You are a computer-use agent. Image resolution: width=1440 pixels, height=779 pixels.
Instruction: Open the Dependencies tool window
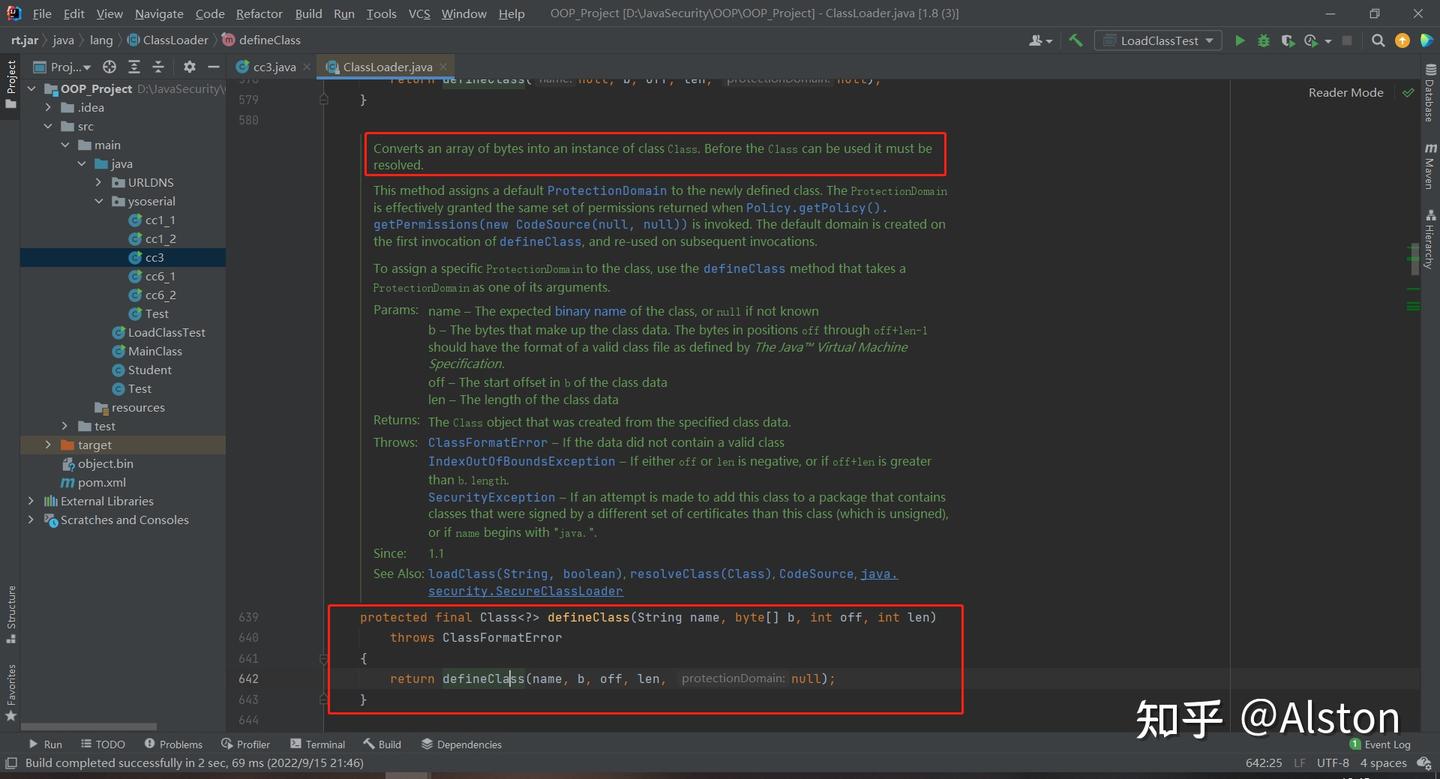pos(461,744)
